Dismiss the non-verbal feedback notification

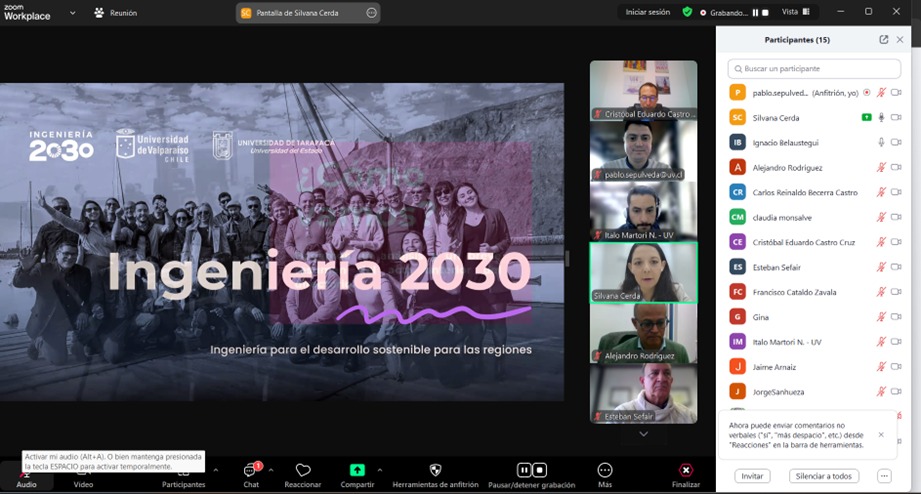tap(881, 435)
